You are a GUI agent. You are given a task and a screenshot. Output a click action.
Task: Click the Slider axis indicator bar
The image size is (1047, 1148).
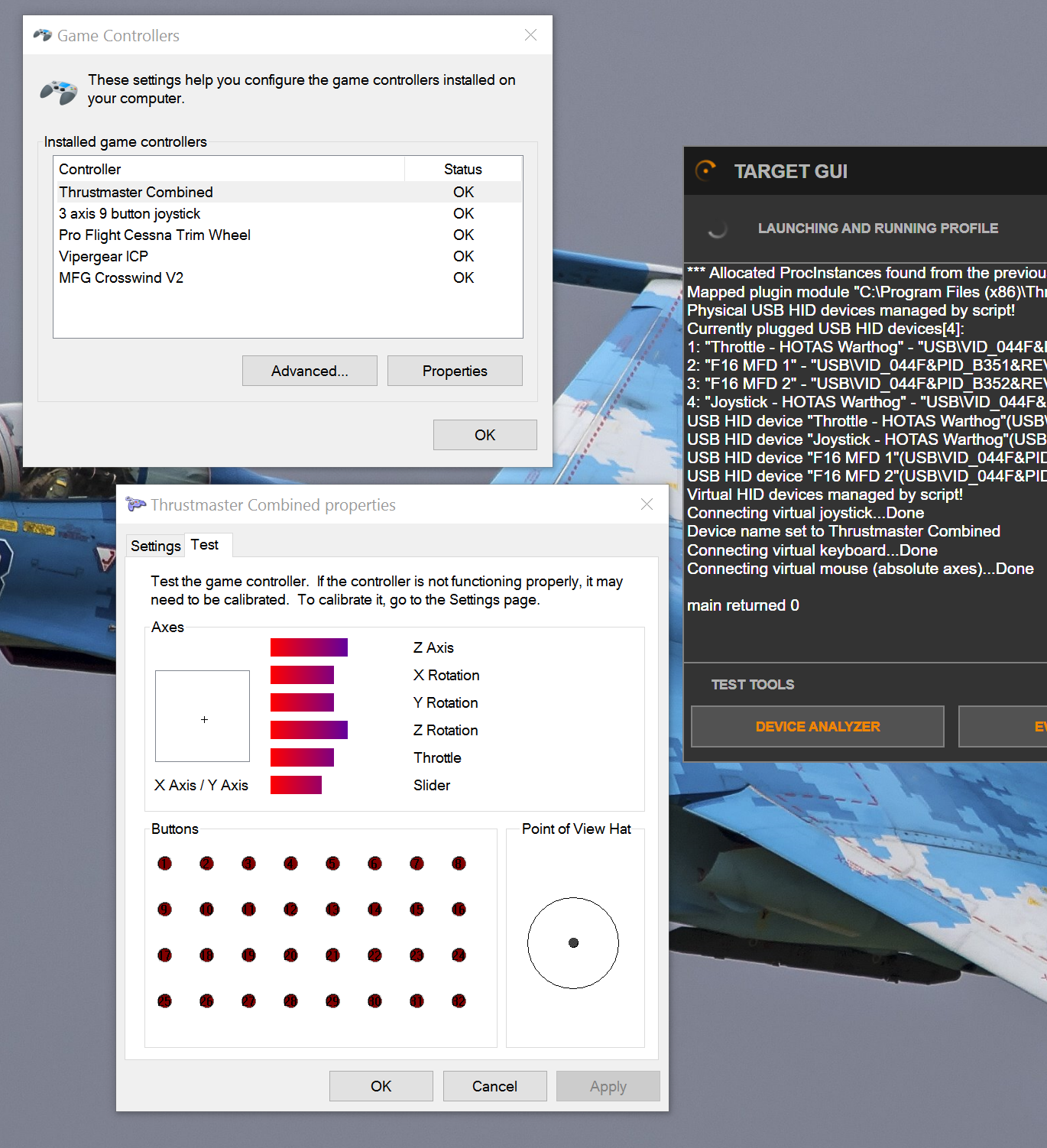[x=296, y=785]
